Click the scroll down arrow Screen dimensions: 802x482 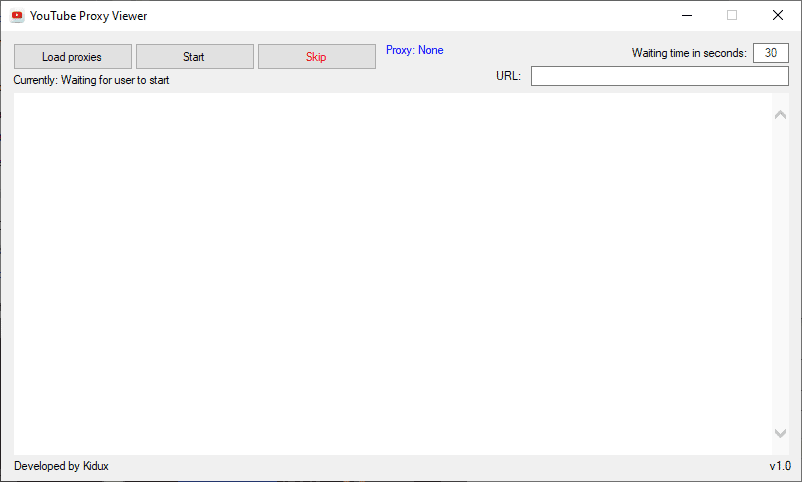[x=780, y=433]
